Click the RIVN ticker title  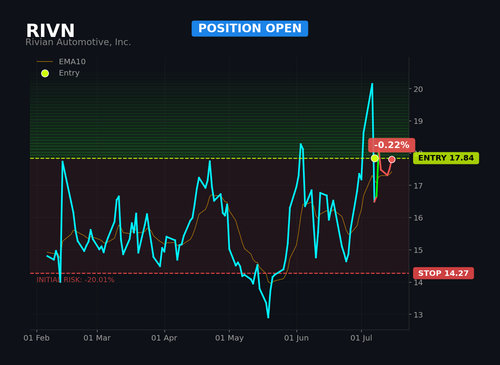[50, 31]
